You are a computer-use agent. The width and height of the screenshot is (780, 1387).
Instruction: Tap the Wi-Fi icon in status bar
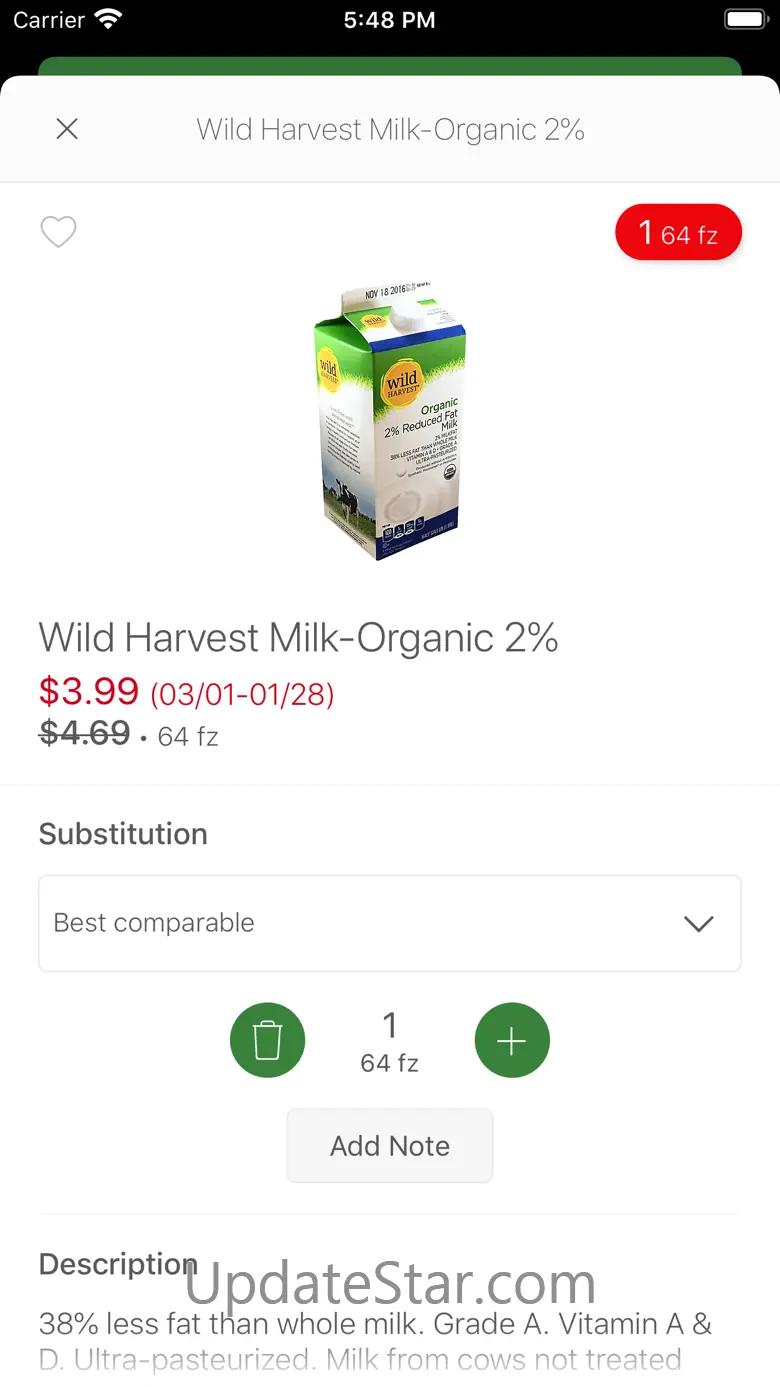pyautogui.click(x=107, y=19)
